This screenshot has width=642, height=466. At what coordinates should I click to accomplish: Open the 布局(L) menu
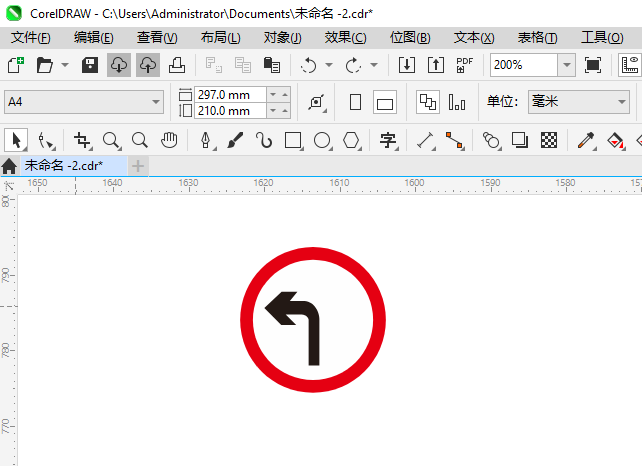pyautogui.click(x=221, y=38)
